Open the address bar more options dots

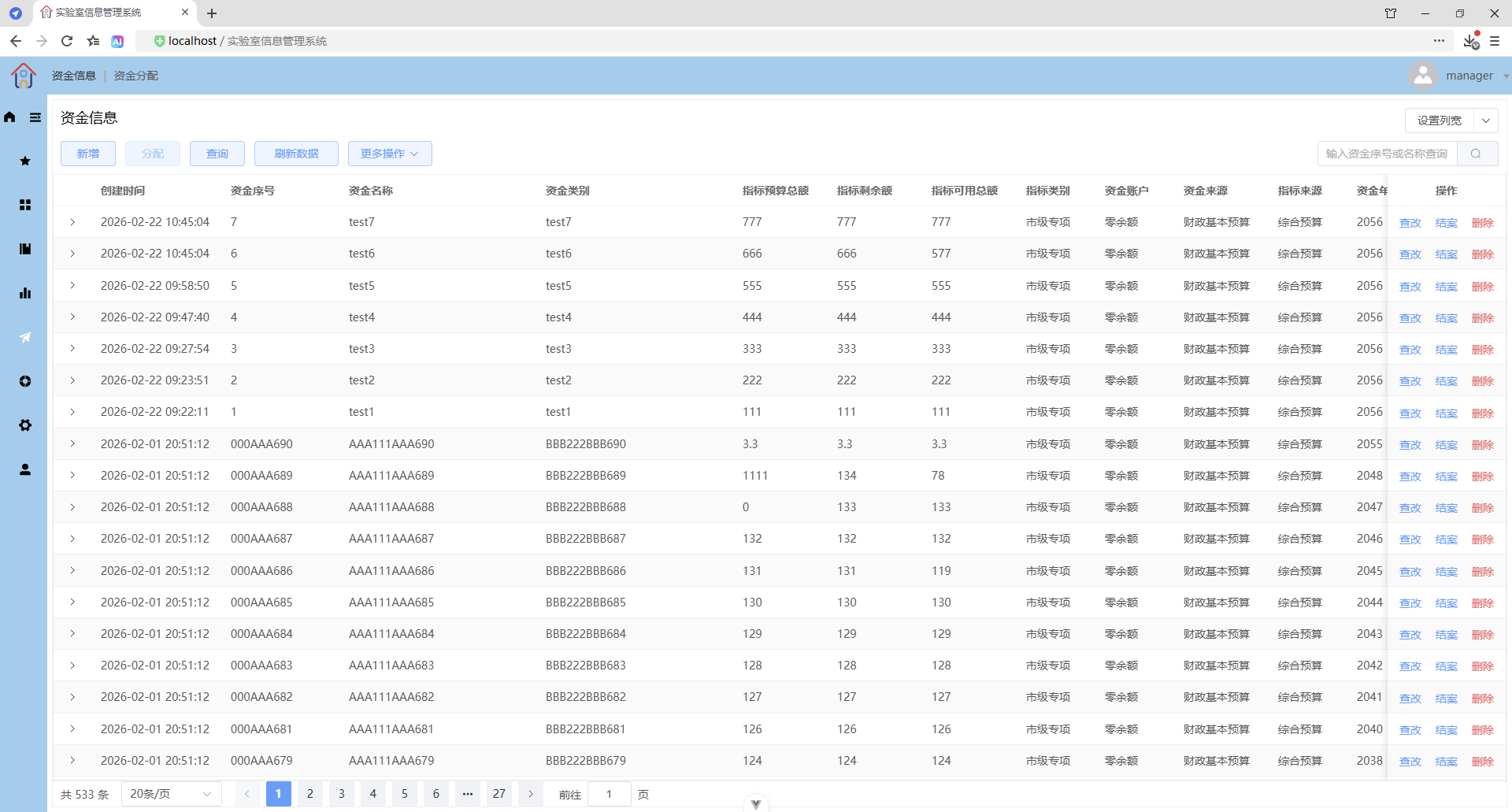pyautogui.click(x=1439, y=41)
